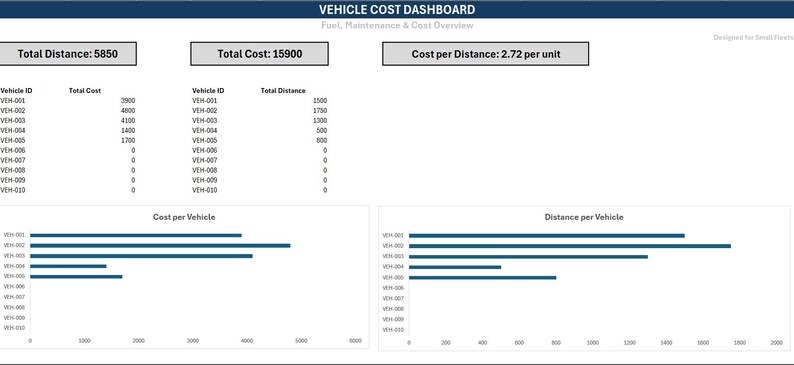Select the 1500 distance cell
The width and height of the screenshot is (794, 365).
pos(320,101)
